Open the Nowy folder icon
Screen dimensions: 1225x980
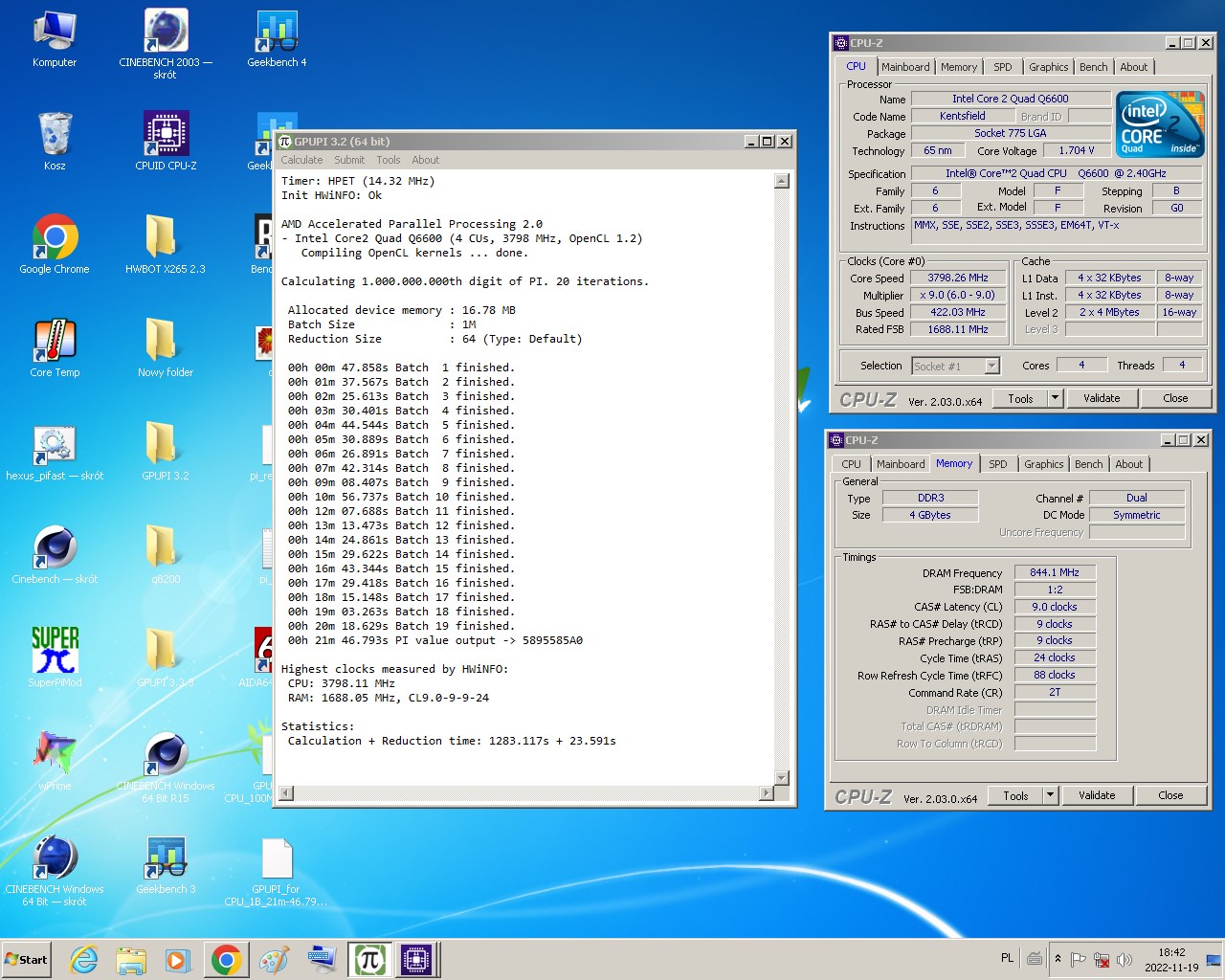click(166, 348)
